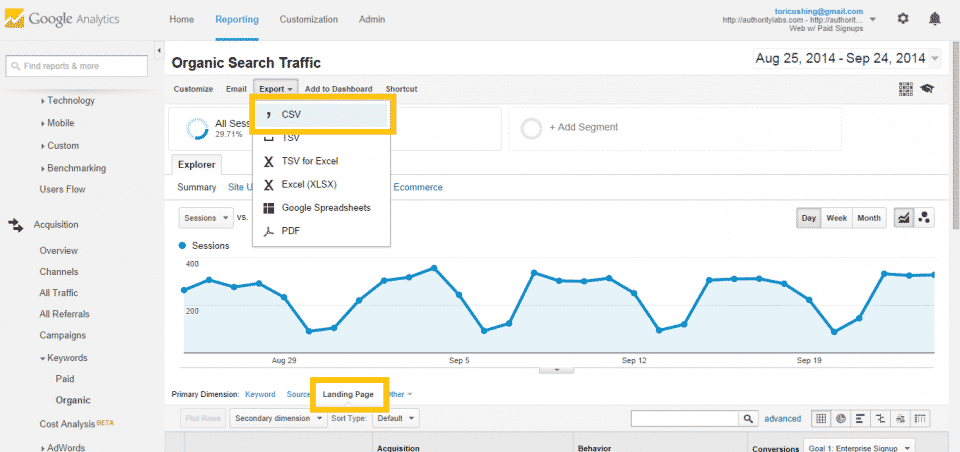Choose the TSV for Excel export icon
This screenshot has height=452, width=960.
(x=268, y=161)
